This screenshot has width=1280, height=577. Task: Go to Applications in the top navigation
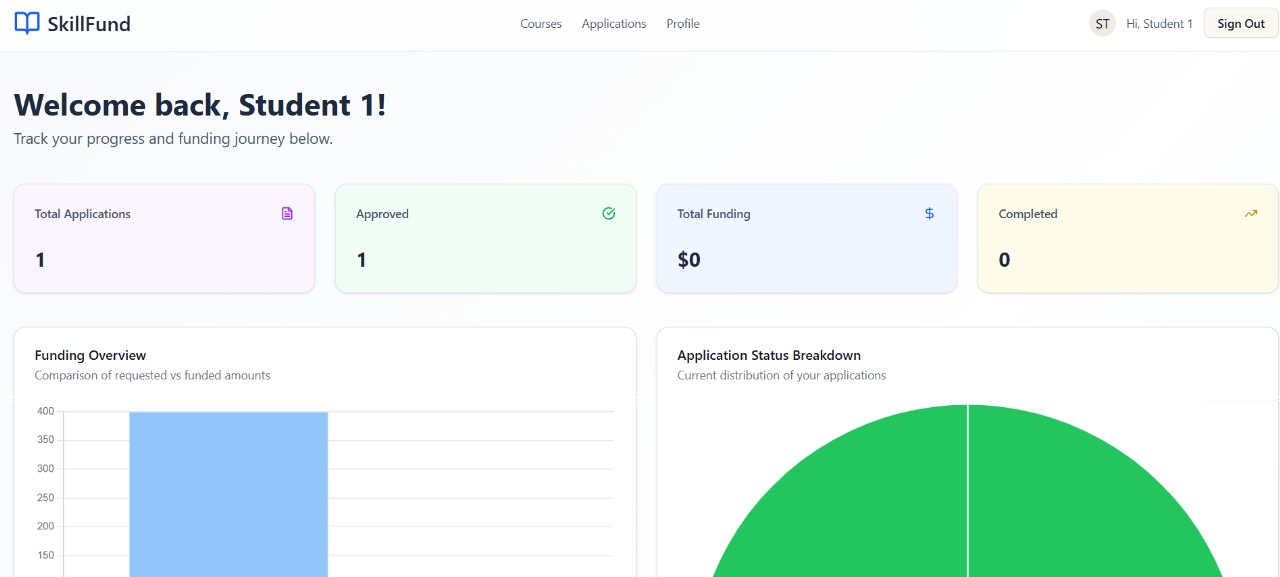(x=614, y=24)
